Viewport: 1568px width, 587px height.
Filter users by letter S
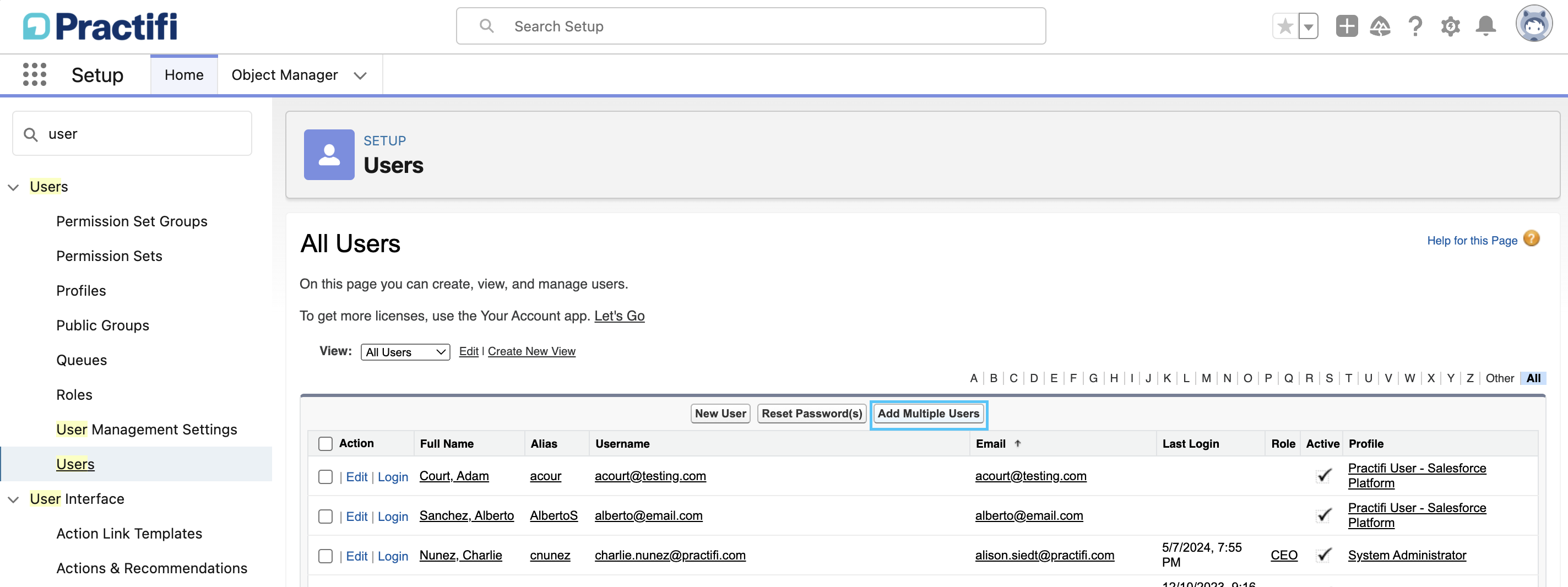(1329, 378)
